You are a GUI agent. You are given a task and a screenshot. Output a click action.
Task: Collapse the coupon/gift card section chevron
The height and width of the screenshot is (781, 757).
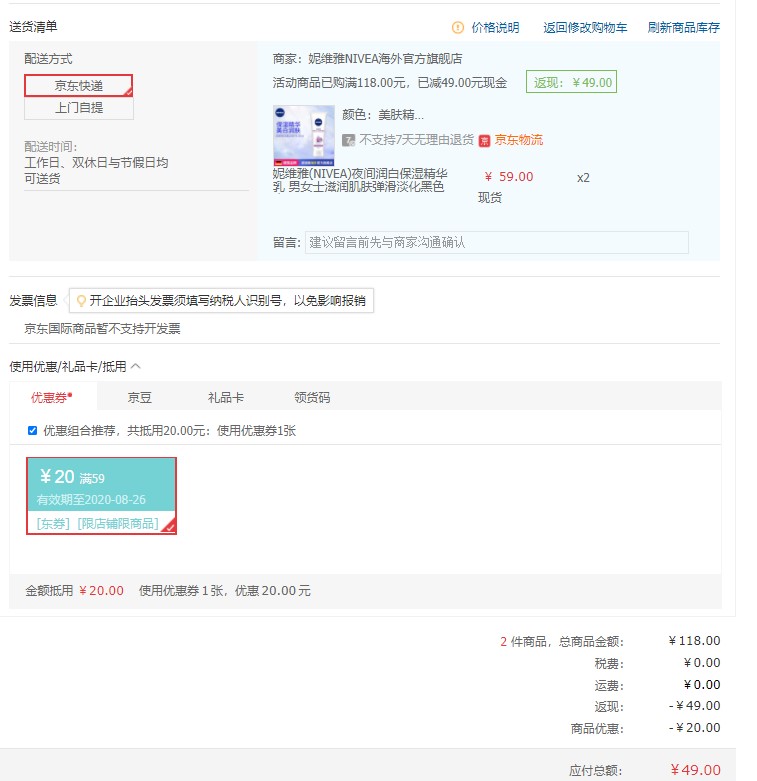point(135,367)
